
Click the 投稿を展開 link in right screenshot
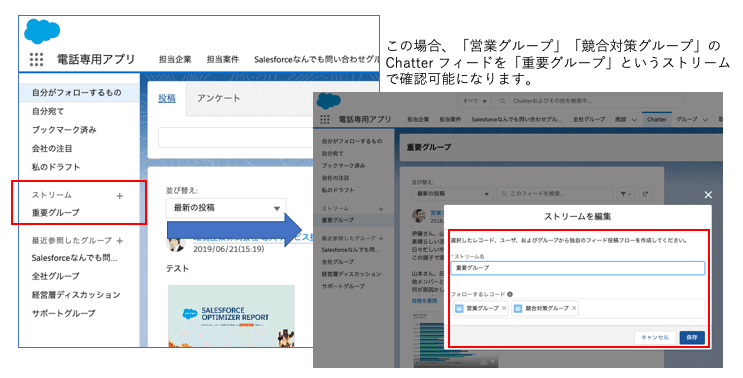(x=424, y=301)
